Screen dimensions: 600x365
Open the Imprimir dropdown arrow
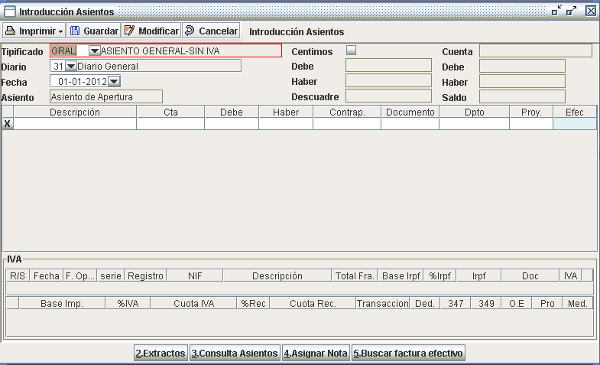coord(60,32)
